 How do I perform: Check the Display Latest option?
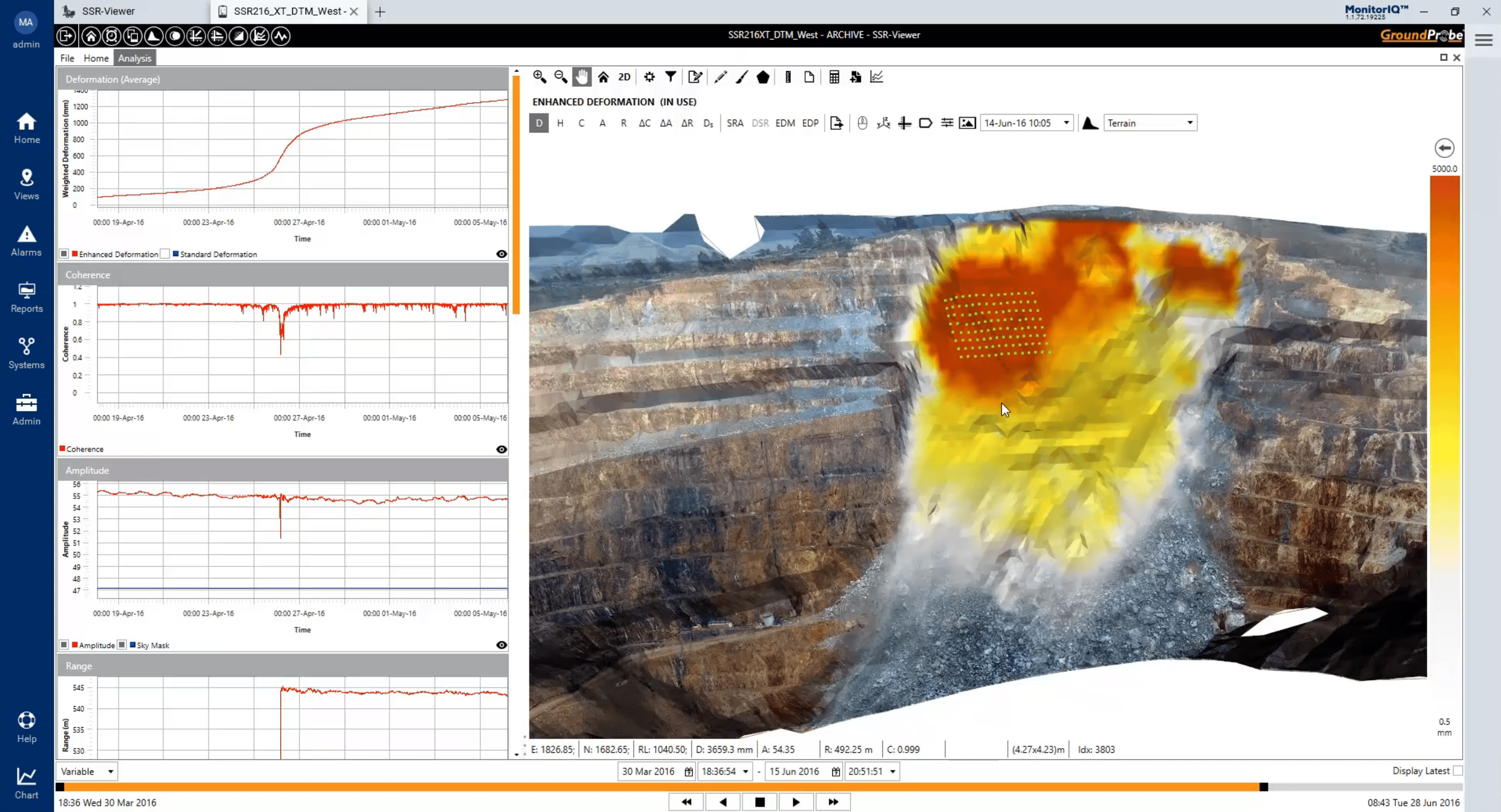point(1458,771)
